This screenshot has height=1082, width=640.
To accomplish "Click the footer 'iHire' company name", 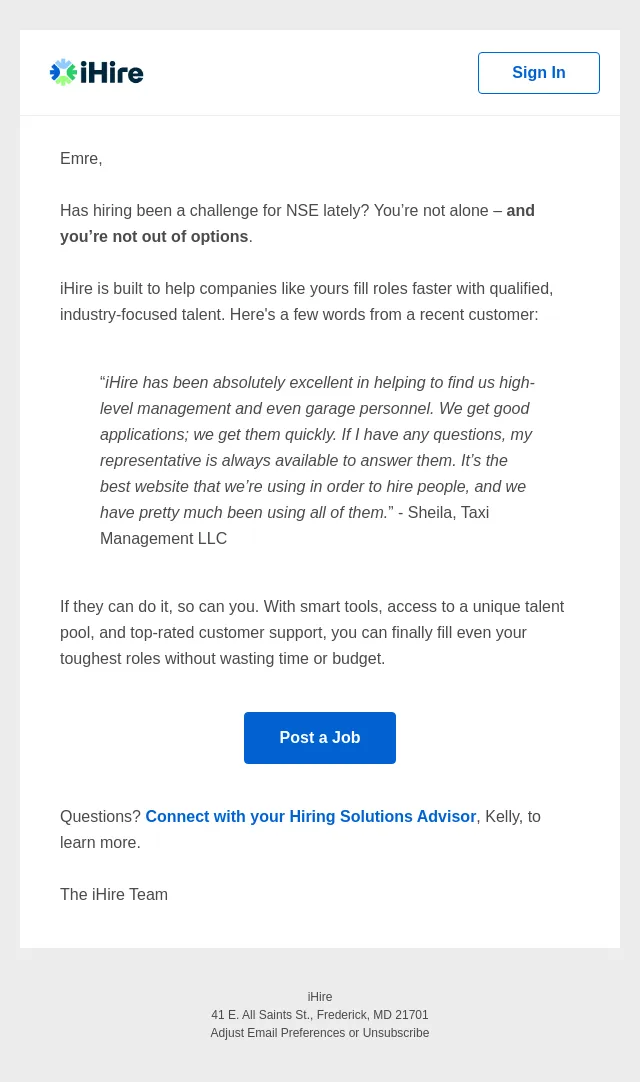I will 320,996.
